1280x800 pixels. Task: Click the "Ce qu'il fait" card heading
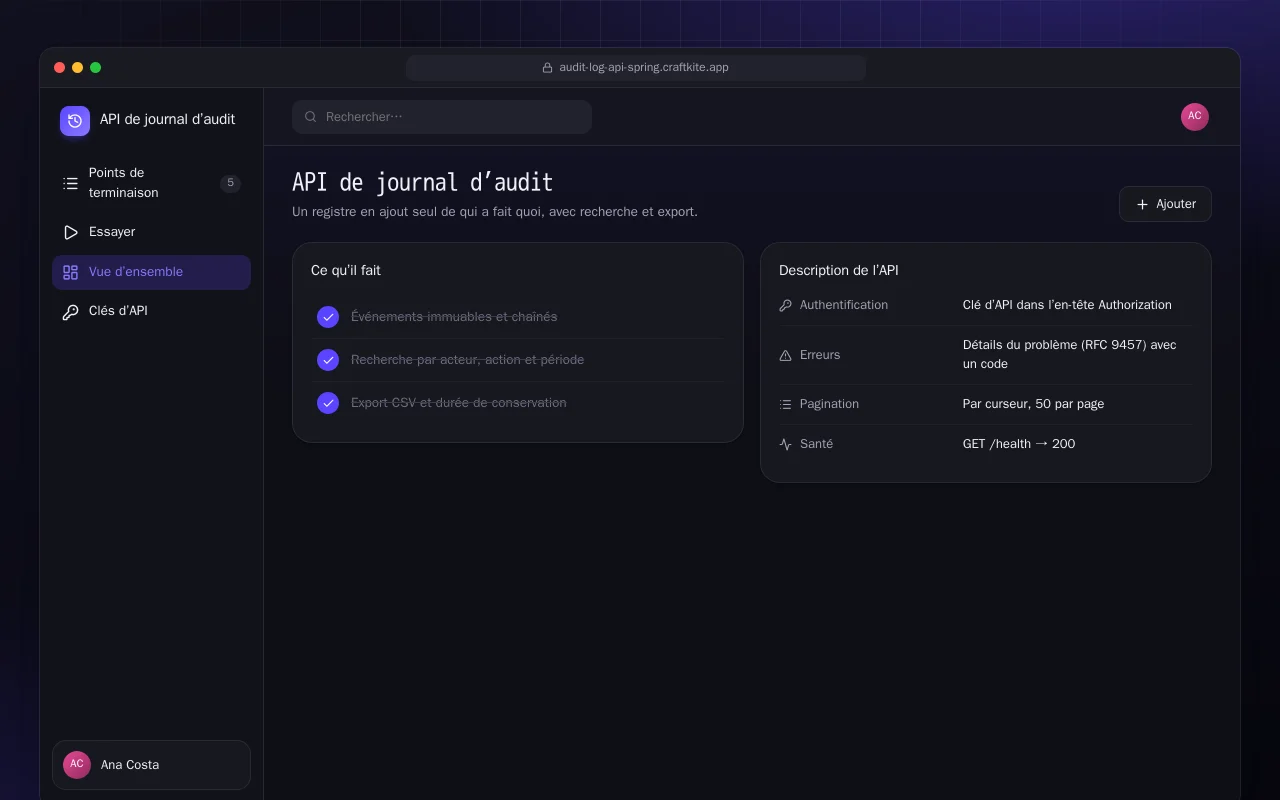[x=346, y=270]
